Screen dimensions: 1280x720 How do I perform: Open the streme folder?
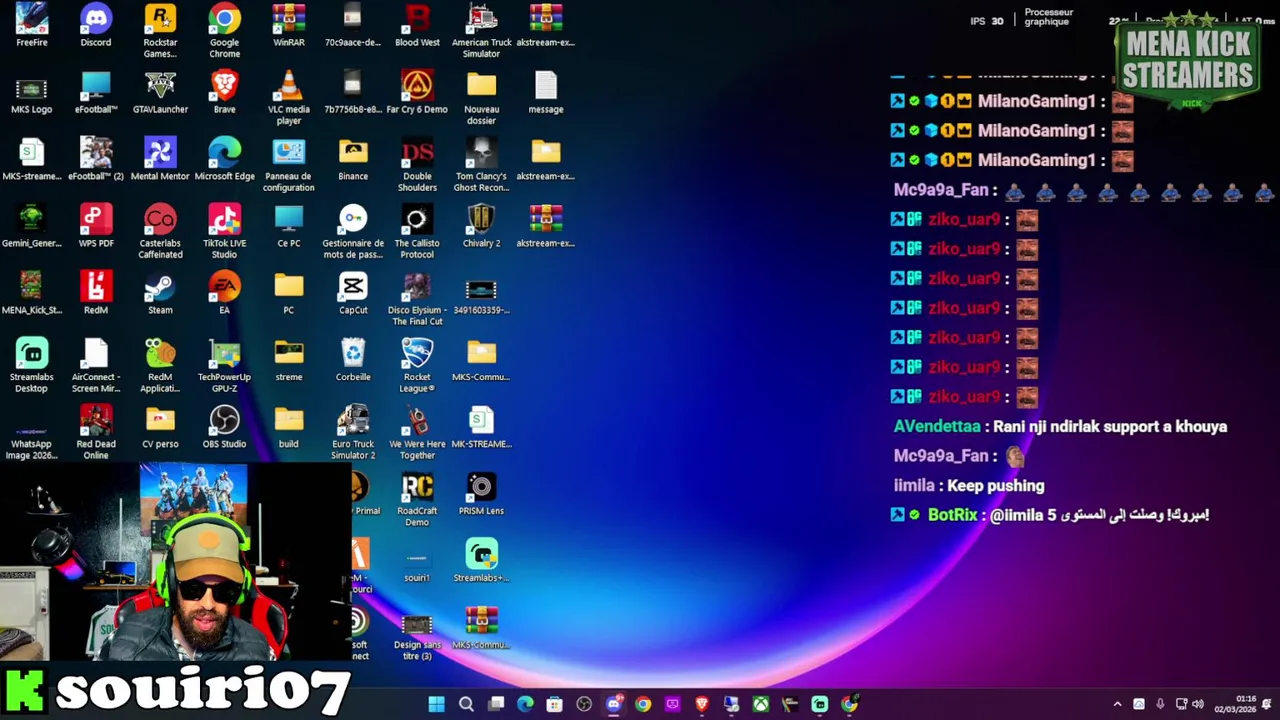[289, 360]
